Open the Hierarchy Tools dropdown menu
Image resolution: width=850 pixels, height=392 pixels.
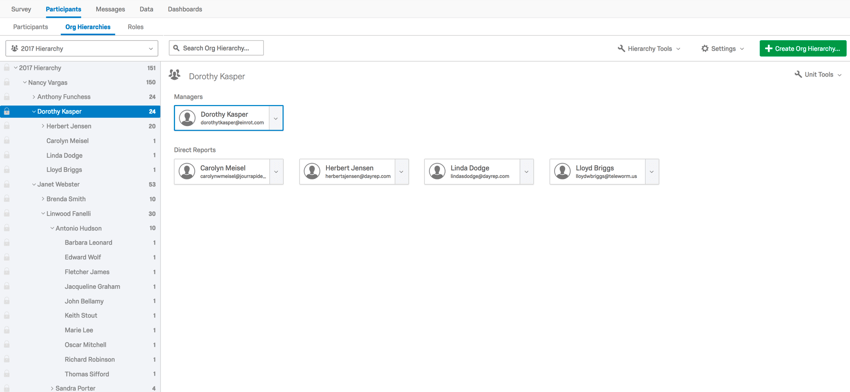click(649, 48)
